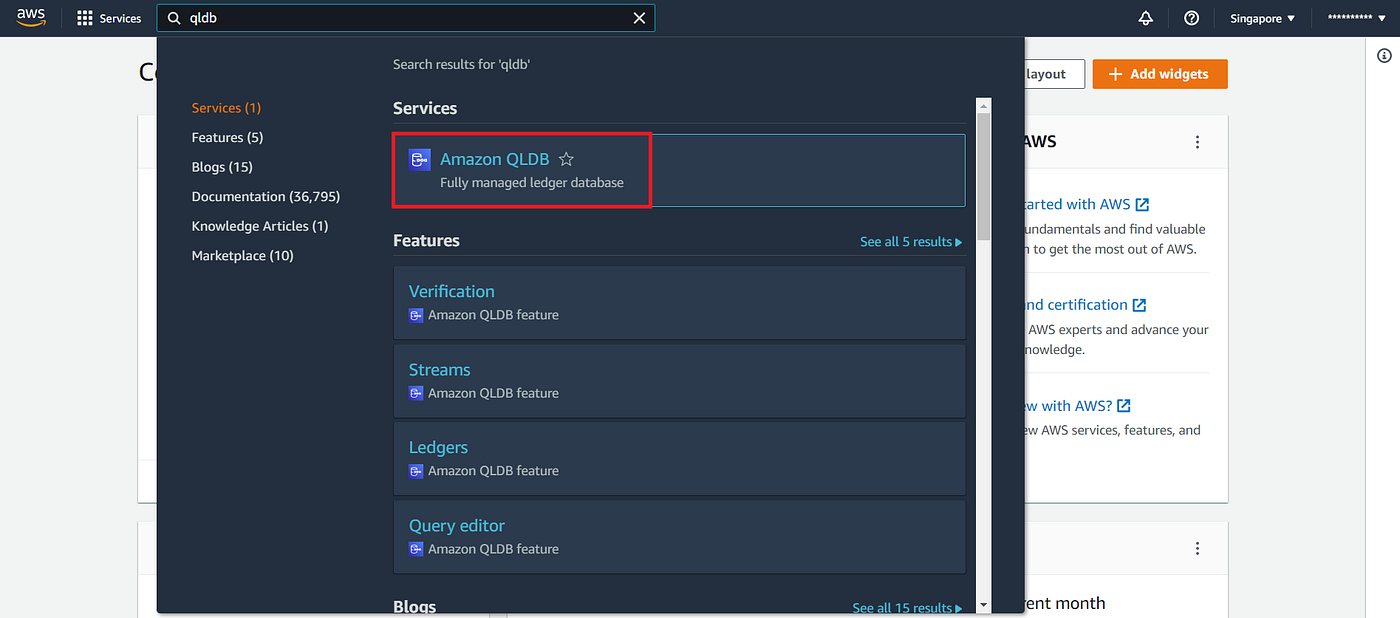Select the Services (1) category
1400x618 pixels.
click(x=225, y=107)
